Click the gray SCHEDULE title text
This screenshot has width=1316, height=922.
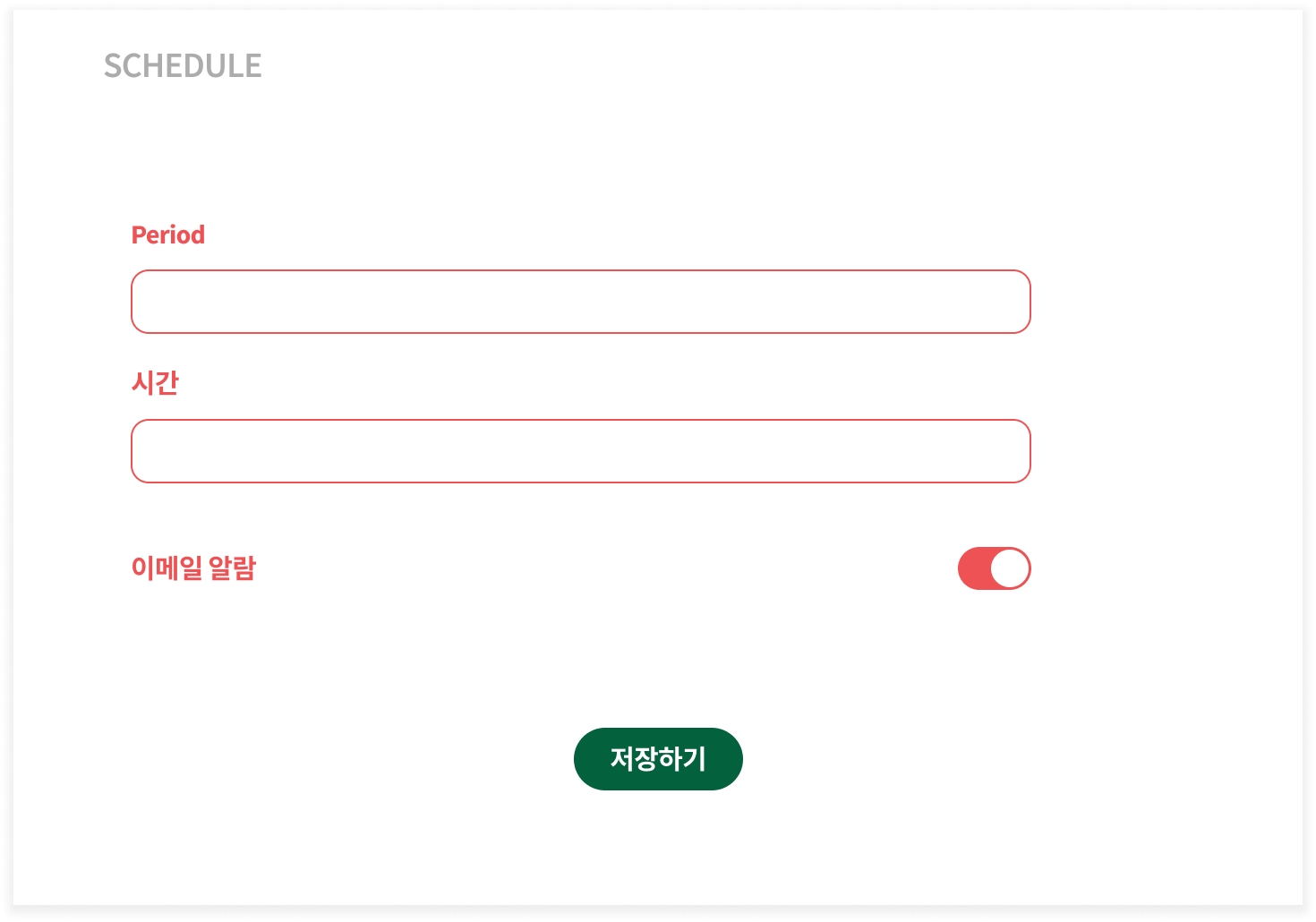183,66
